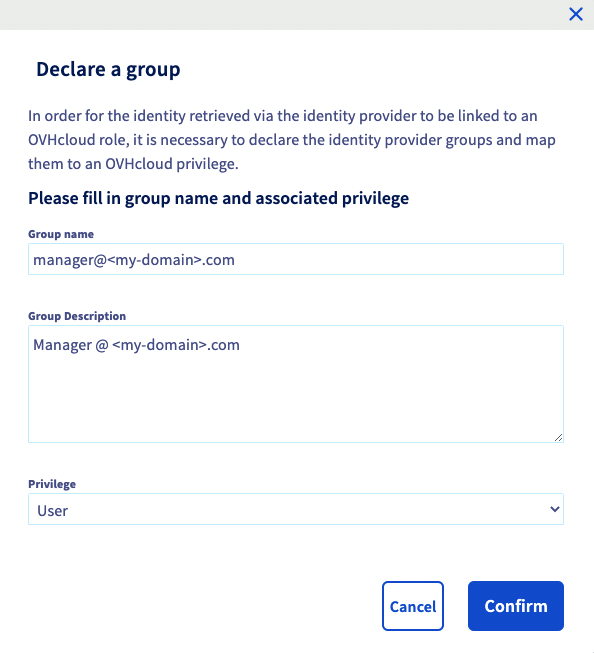Click the Group Description label

[x=77, y=316]
